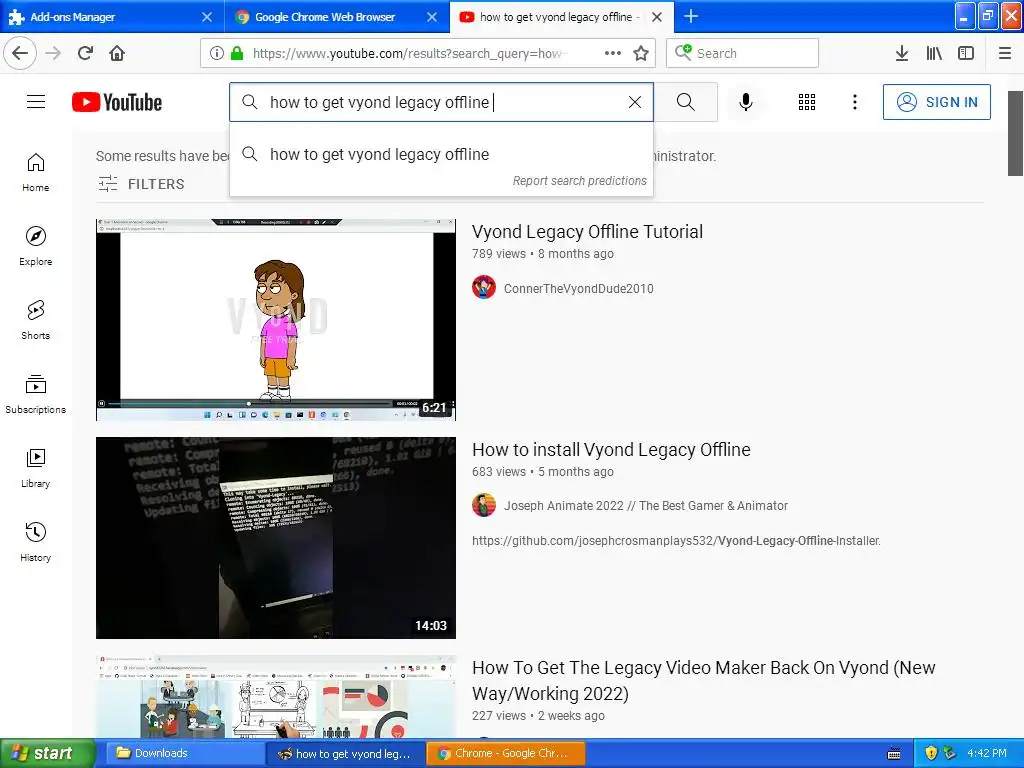Click ConnerTheVyondDude2010 channel avatar
This screenshot has height=768, width=1024.
pyautogui.click(x=484, y=287)
